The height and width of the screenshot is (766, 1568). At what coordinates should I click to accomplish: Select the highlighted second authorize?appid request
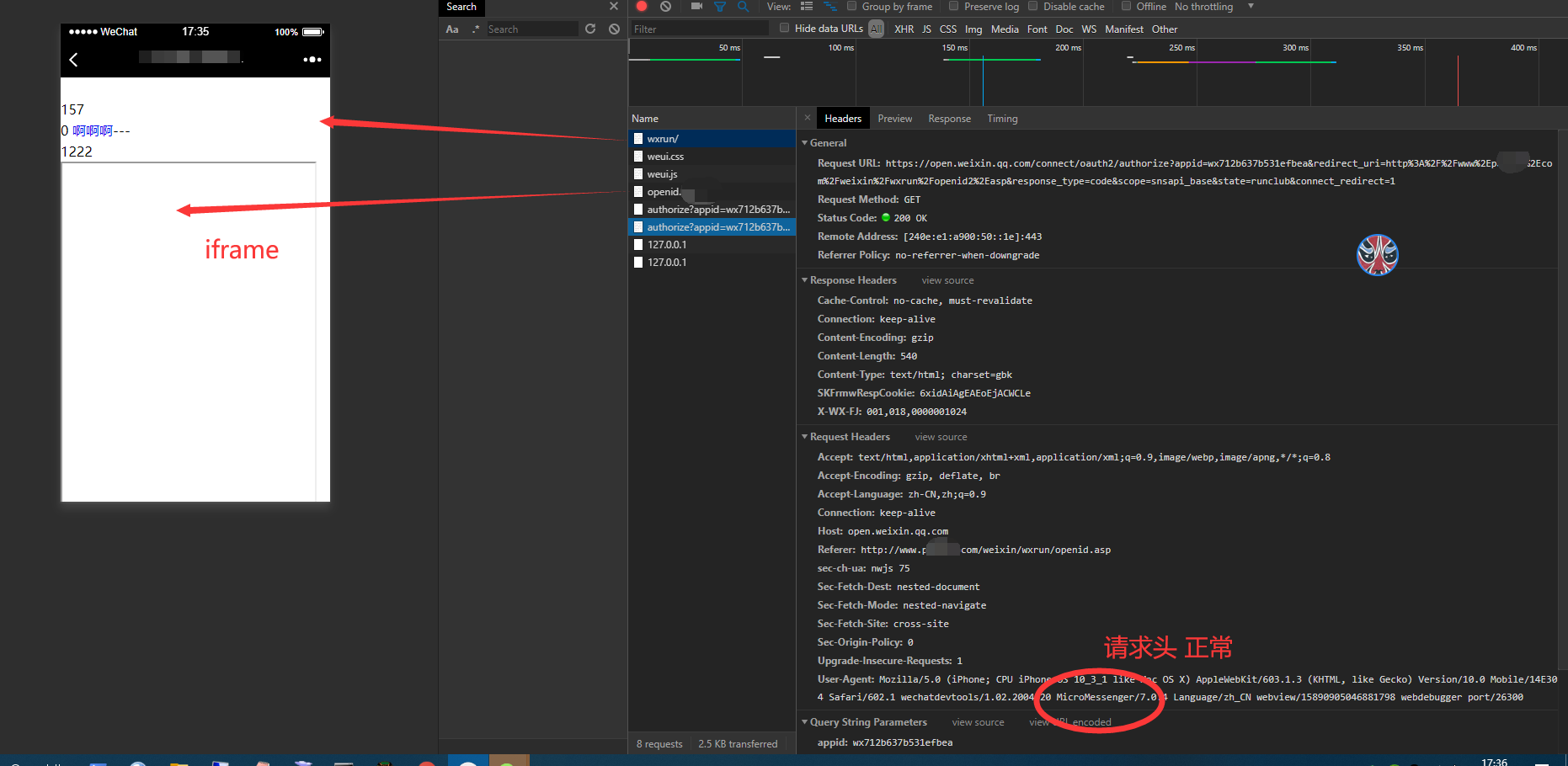pos(712,227)
